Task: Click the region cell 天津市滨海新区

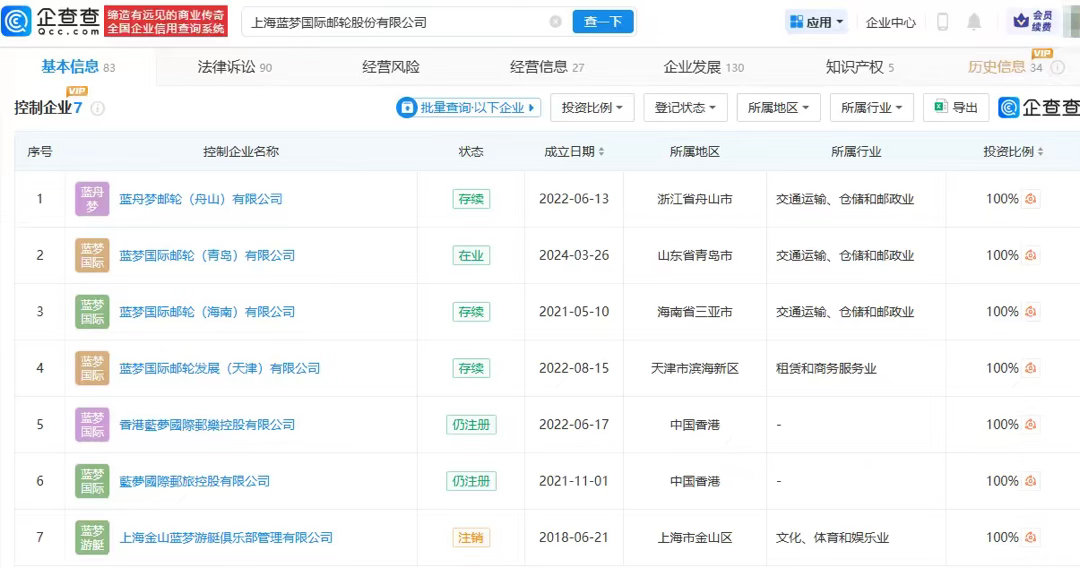Action: pos(695,368)
